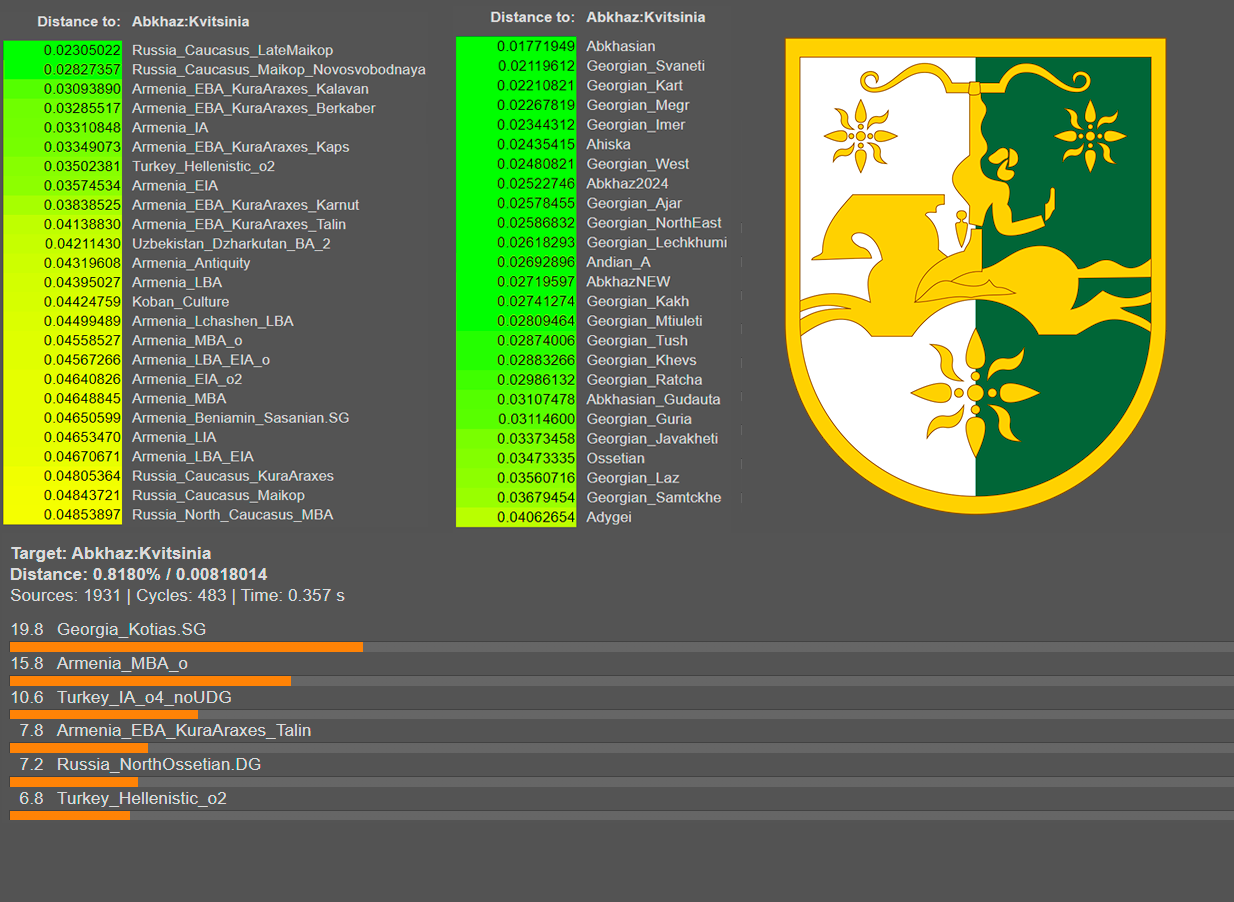Select the Ossetian population row
Image resolution: width=1234 pixels, height=902 pixels.
[615, 459]
